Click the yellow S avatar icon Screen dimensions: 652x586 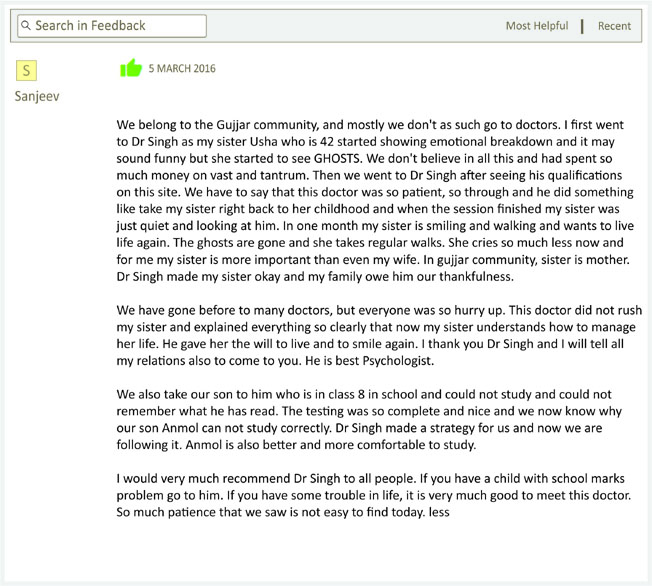[x=26, y=70]
